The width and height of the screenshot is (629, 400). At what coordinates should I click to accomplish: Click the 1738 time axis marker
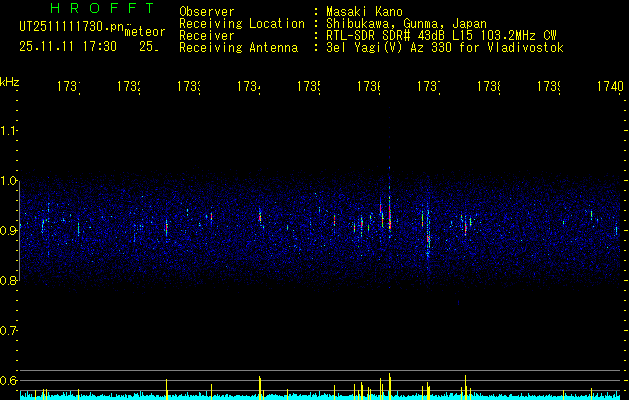[x=489, y=86]
